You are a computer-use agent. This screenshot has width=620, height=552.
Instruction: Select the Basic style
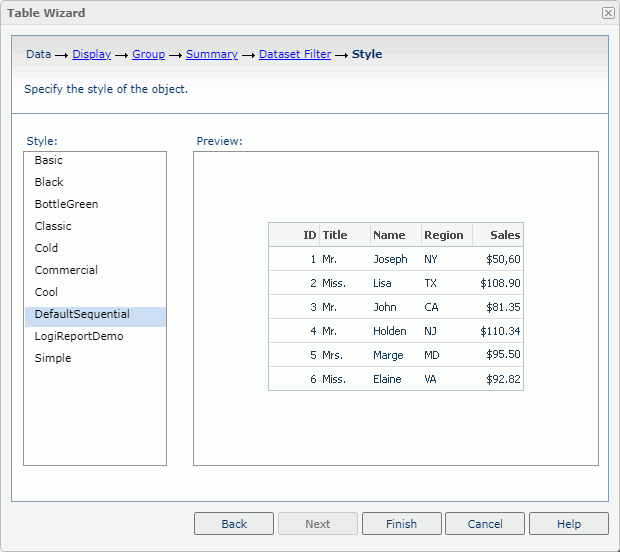(49, 160)
